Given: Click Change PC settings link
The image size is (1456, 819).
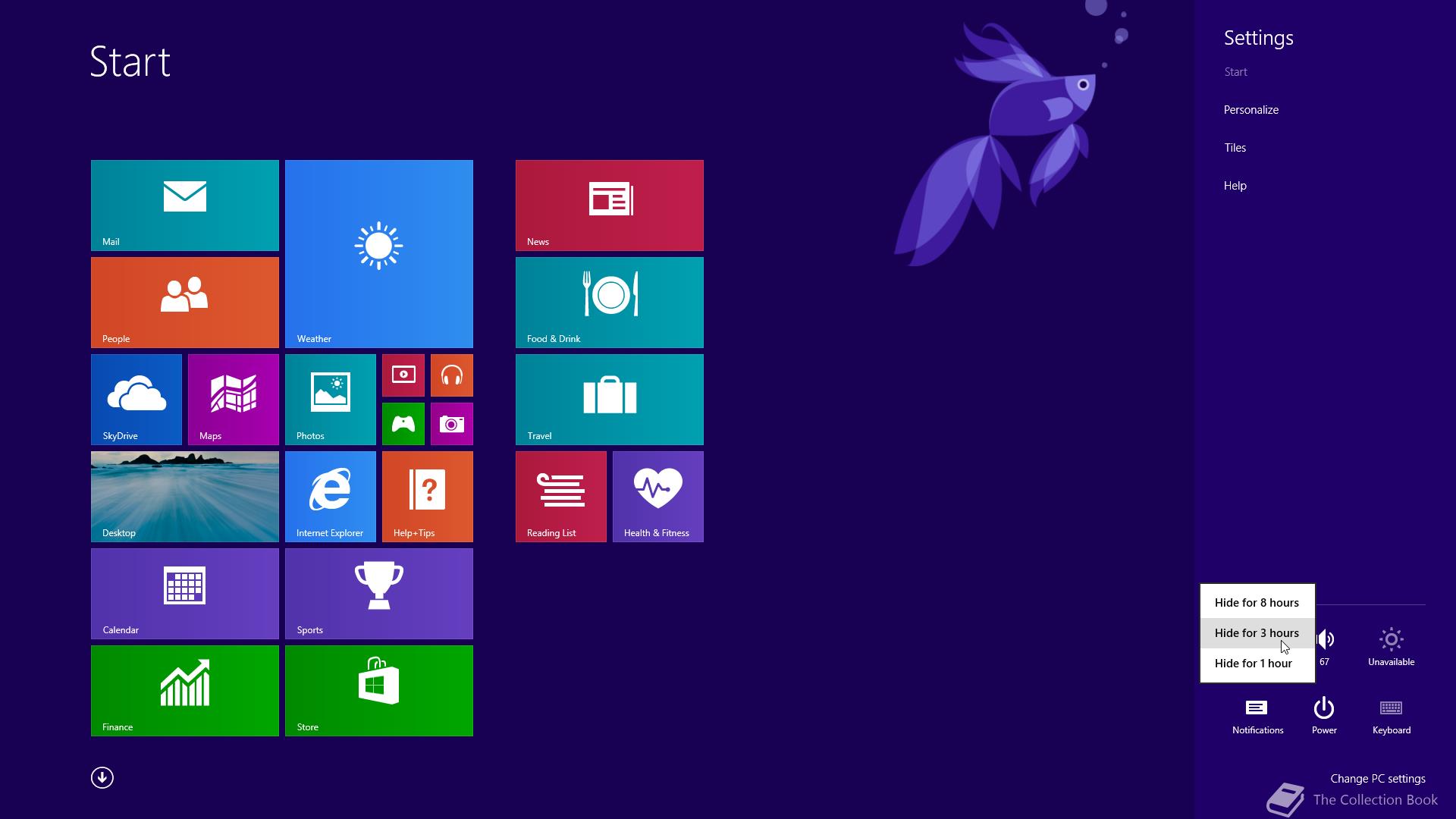Looking at the screenshot, I should 1378,779.
